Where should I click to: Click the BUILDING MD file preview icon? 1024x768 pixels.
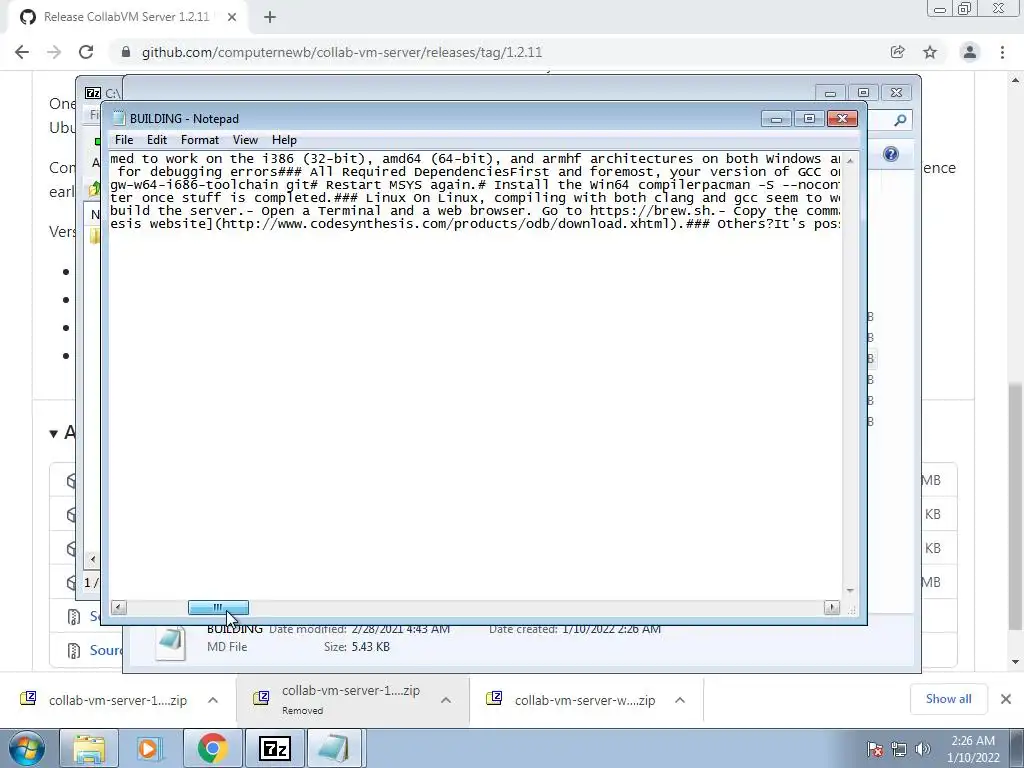[x=170, y=643]
